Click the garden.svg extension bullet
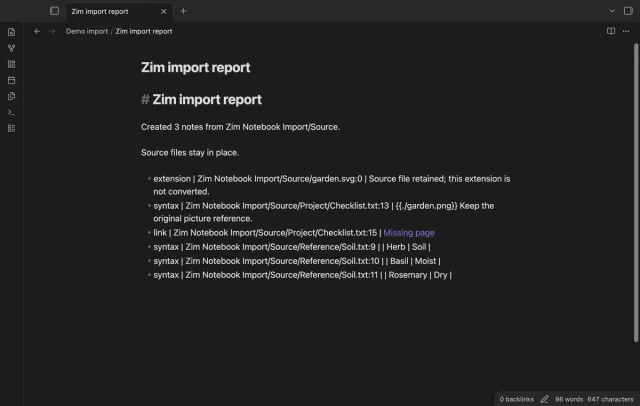This screenshot has width=640, height=406. pos(331,185)
